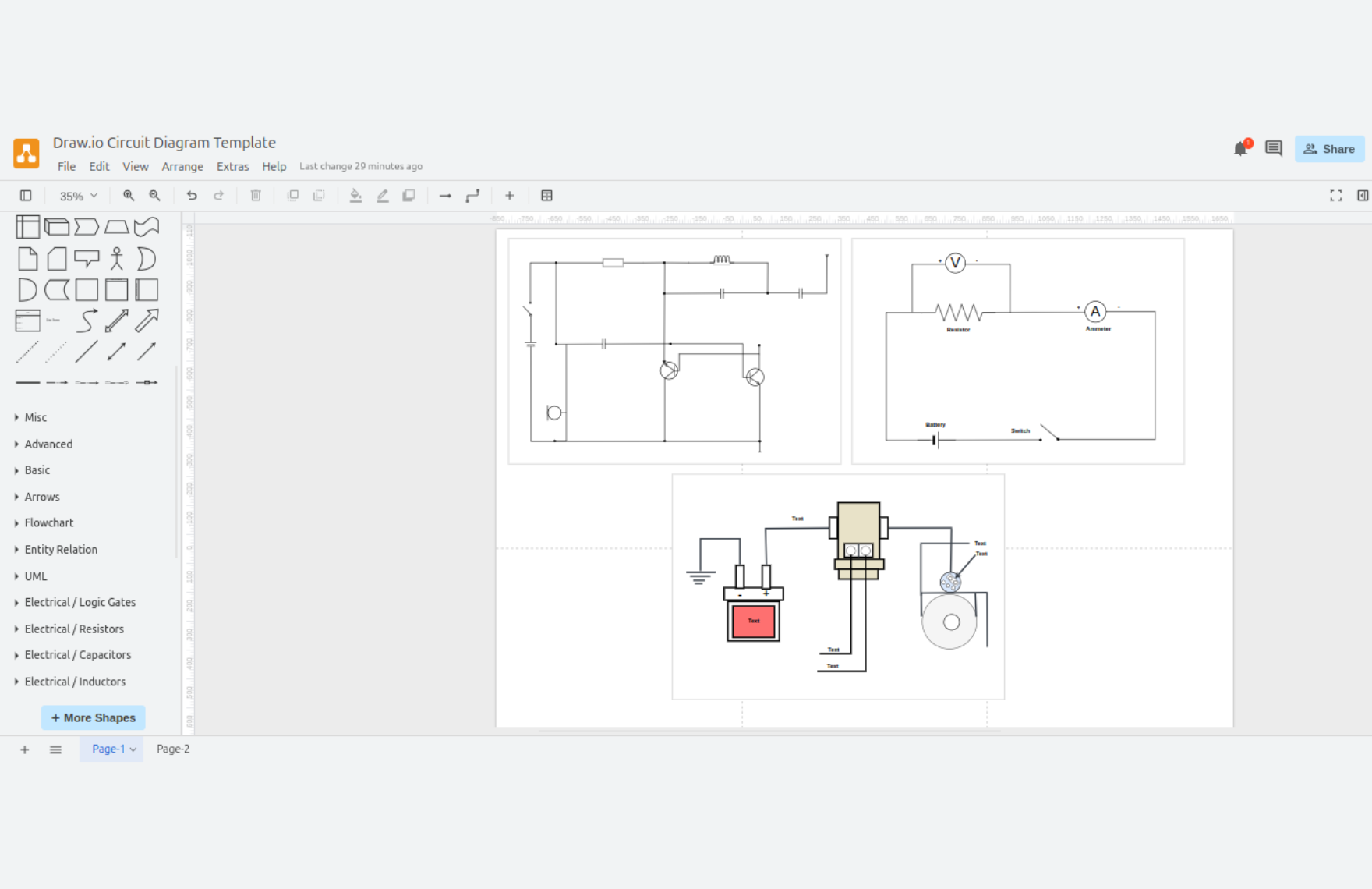Image resolution: width=1372 pixels, height=889 pixels.
Task: Toggle the left sidebar panel
Action: (26, 196)
